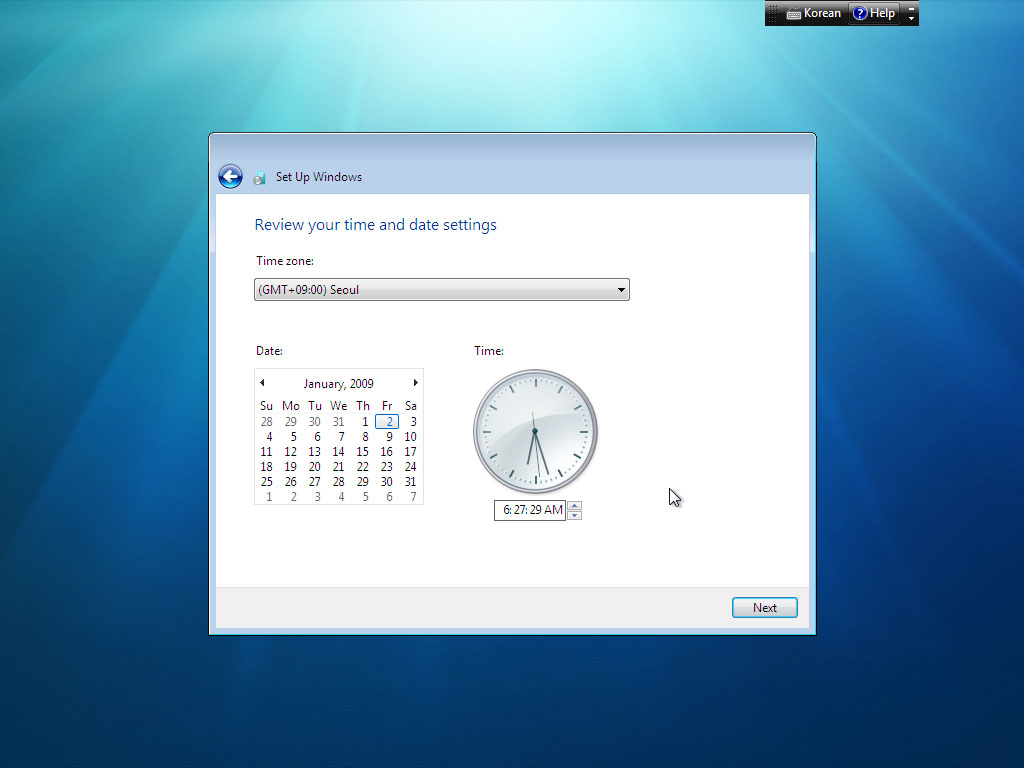Go to previous month in calendar
The height and width of the screenshot is (768, 1024).
point(263,383)
